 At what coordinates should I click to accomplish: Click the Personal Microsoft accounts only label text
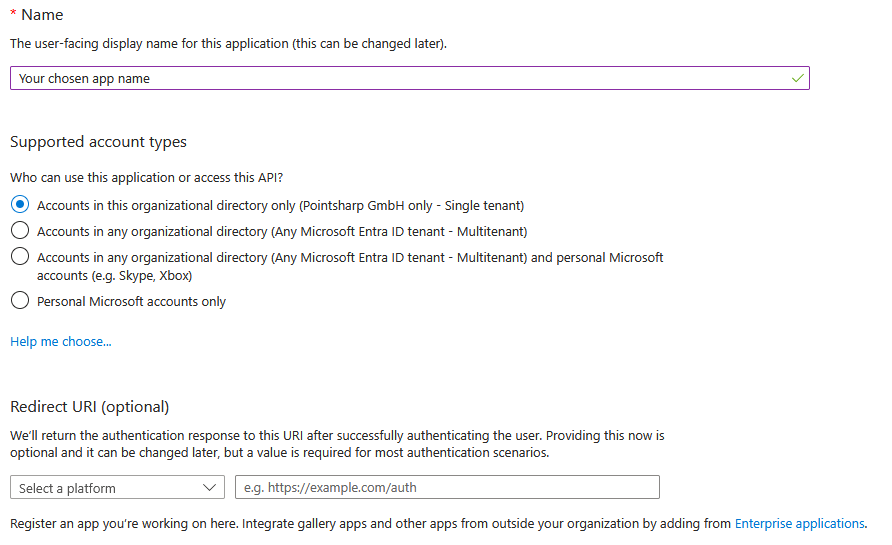pyautogui.click(x=131, y=302)
